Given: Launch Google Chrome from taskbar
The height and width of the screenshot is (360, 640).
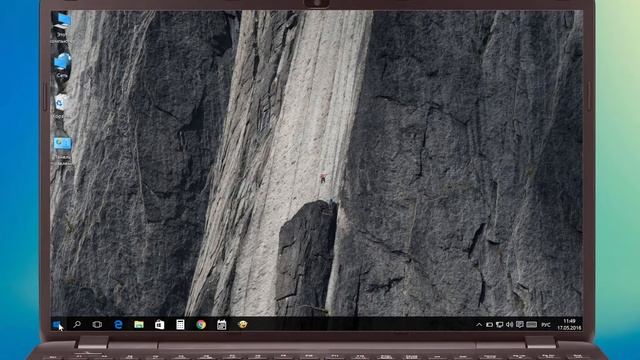Looking at the screenshot, I should 201,324.
